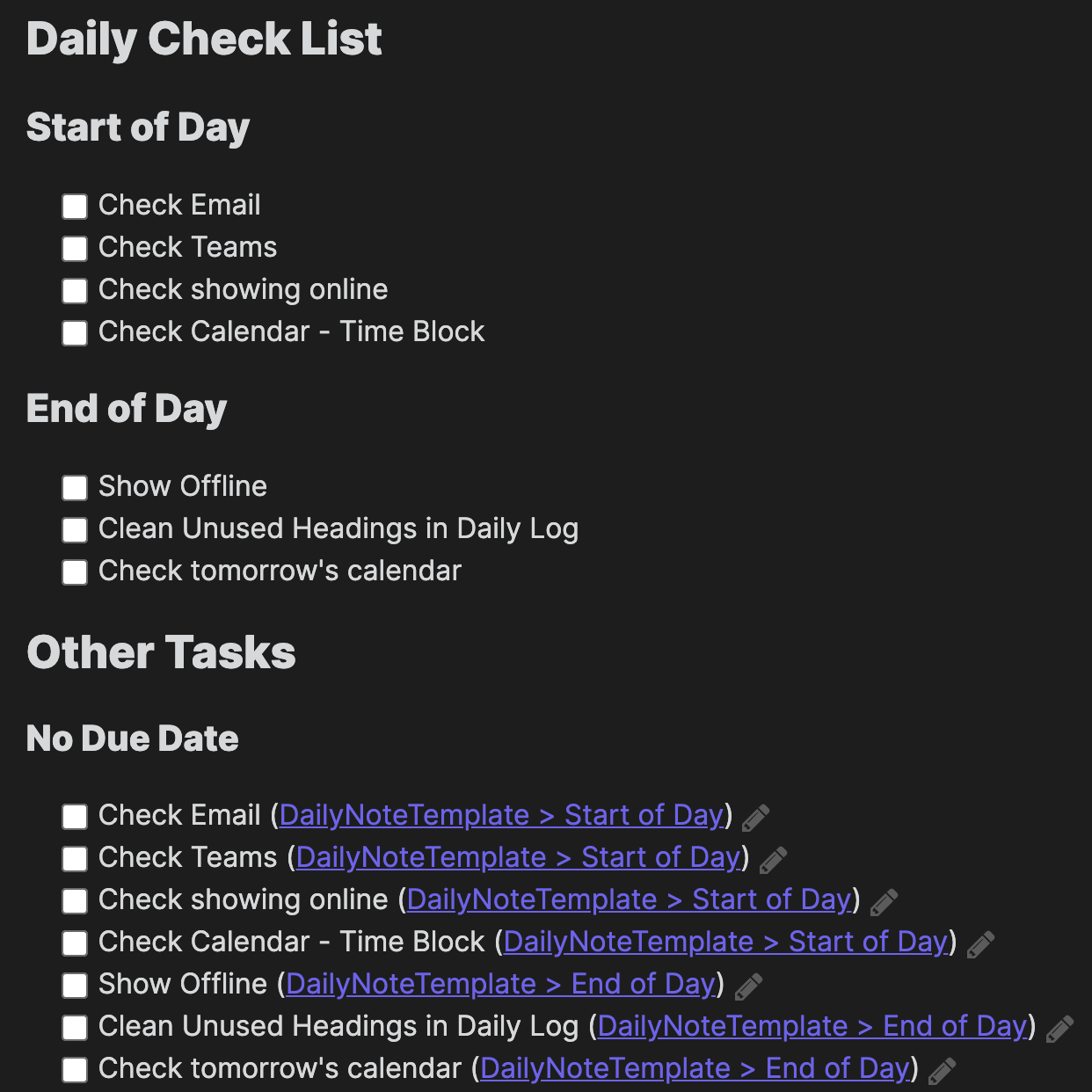1092x1092 pixels.
Task: Tick the Show Offline checkbox under End of Day
Action: pos(74,487)
